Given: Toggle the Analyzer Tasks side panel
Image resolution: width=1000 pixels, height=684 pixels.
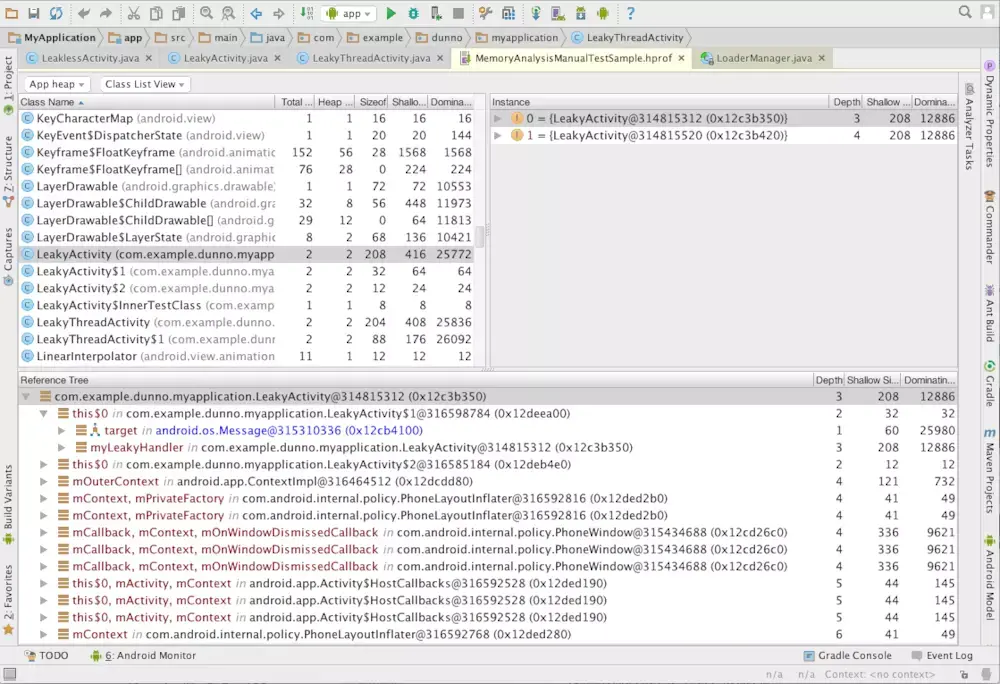Looking at the screenshot, I should [x=969, y=126].
